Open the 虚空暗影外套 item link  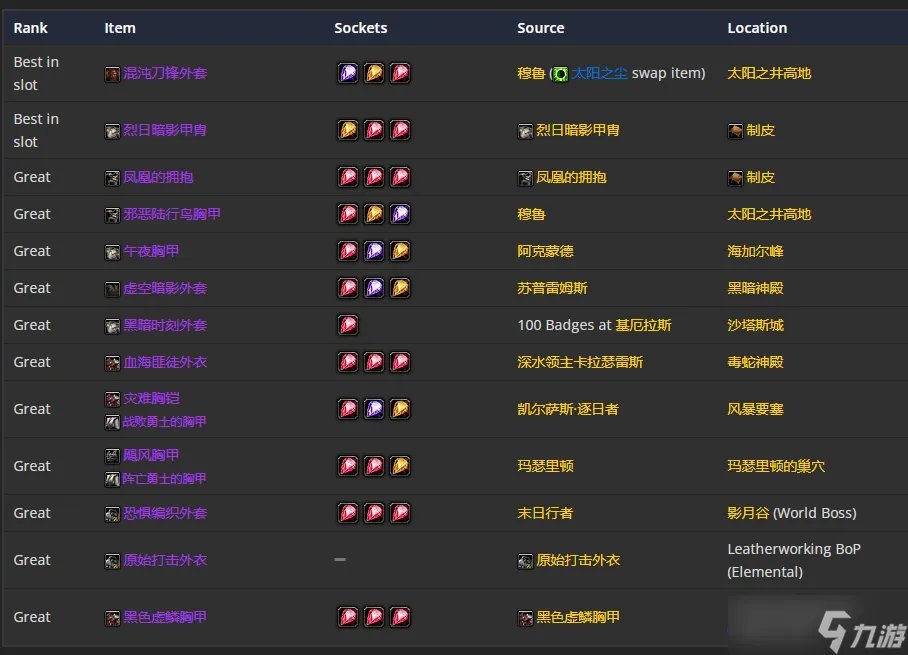164,288
